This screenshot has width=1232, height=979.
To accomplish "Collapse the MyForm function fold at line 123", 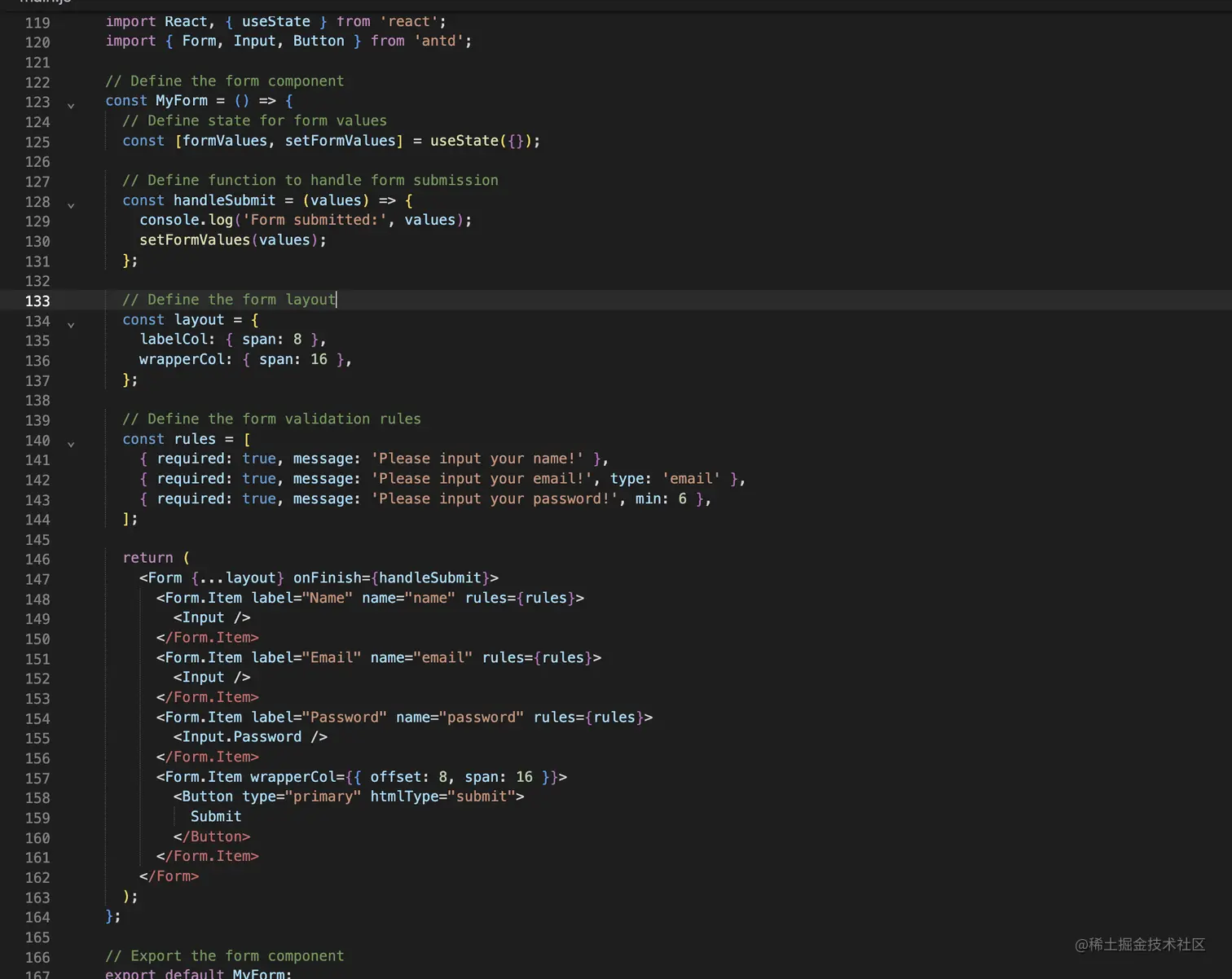I will pos(71,105).
